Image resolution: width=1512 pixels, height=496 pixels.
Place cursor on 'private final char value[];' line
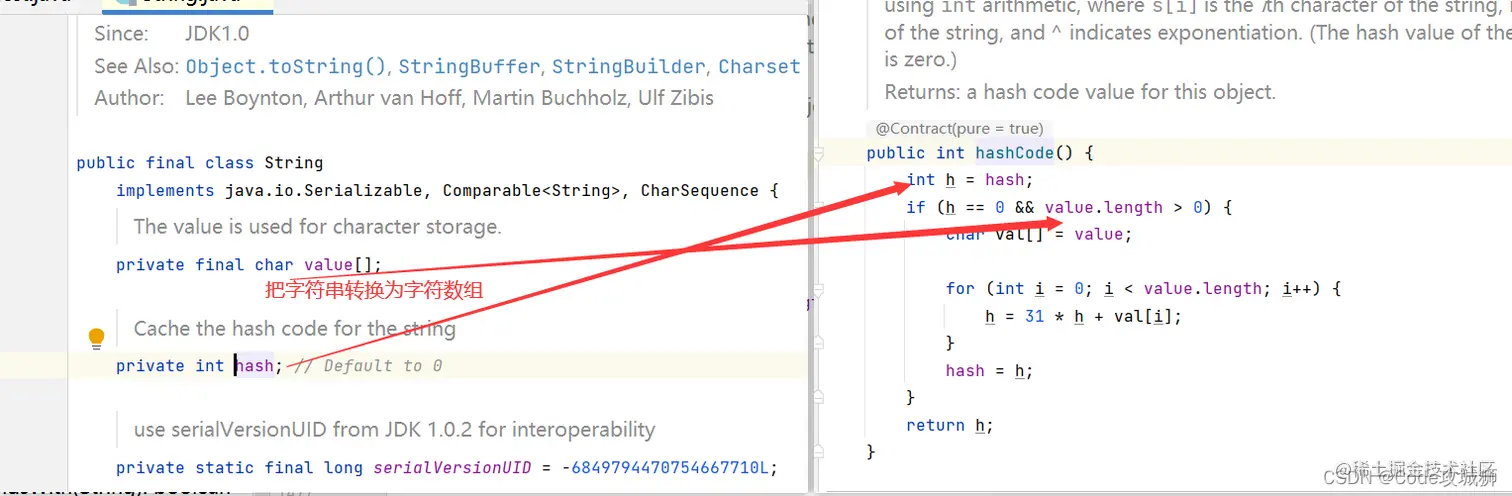click(249, 265)
